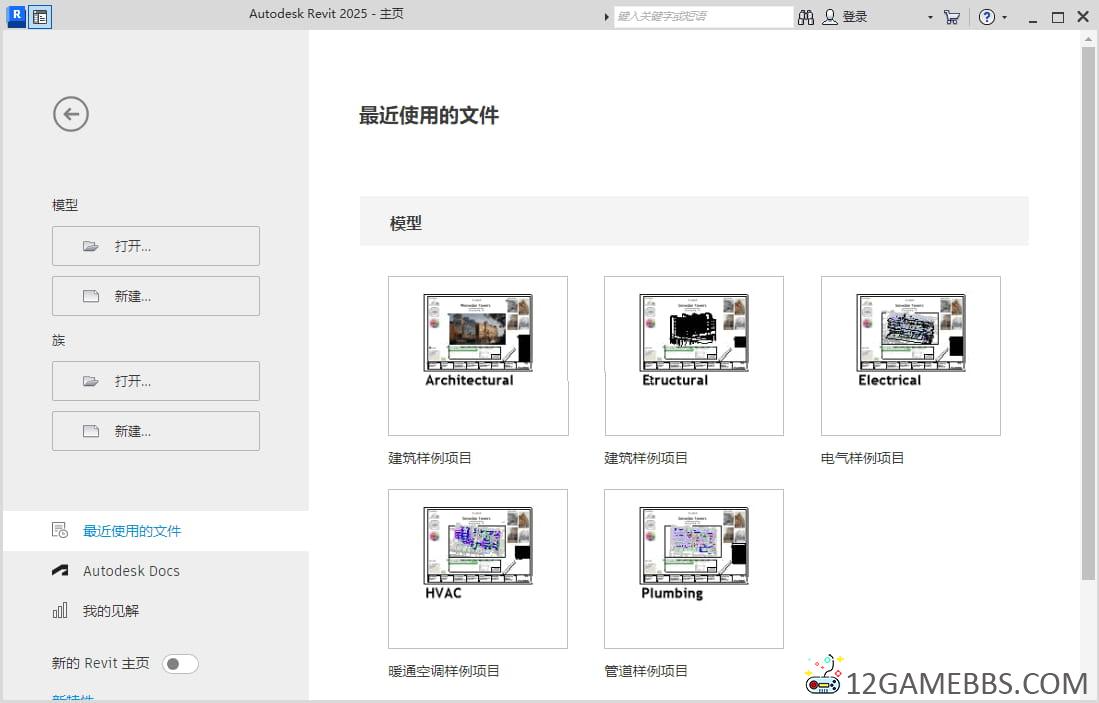Minimize the Revit window

(x=1032, y=19)
